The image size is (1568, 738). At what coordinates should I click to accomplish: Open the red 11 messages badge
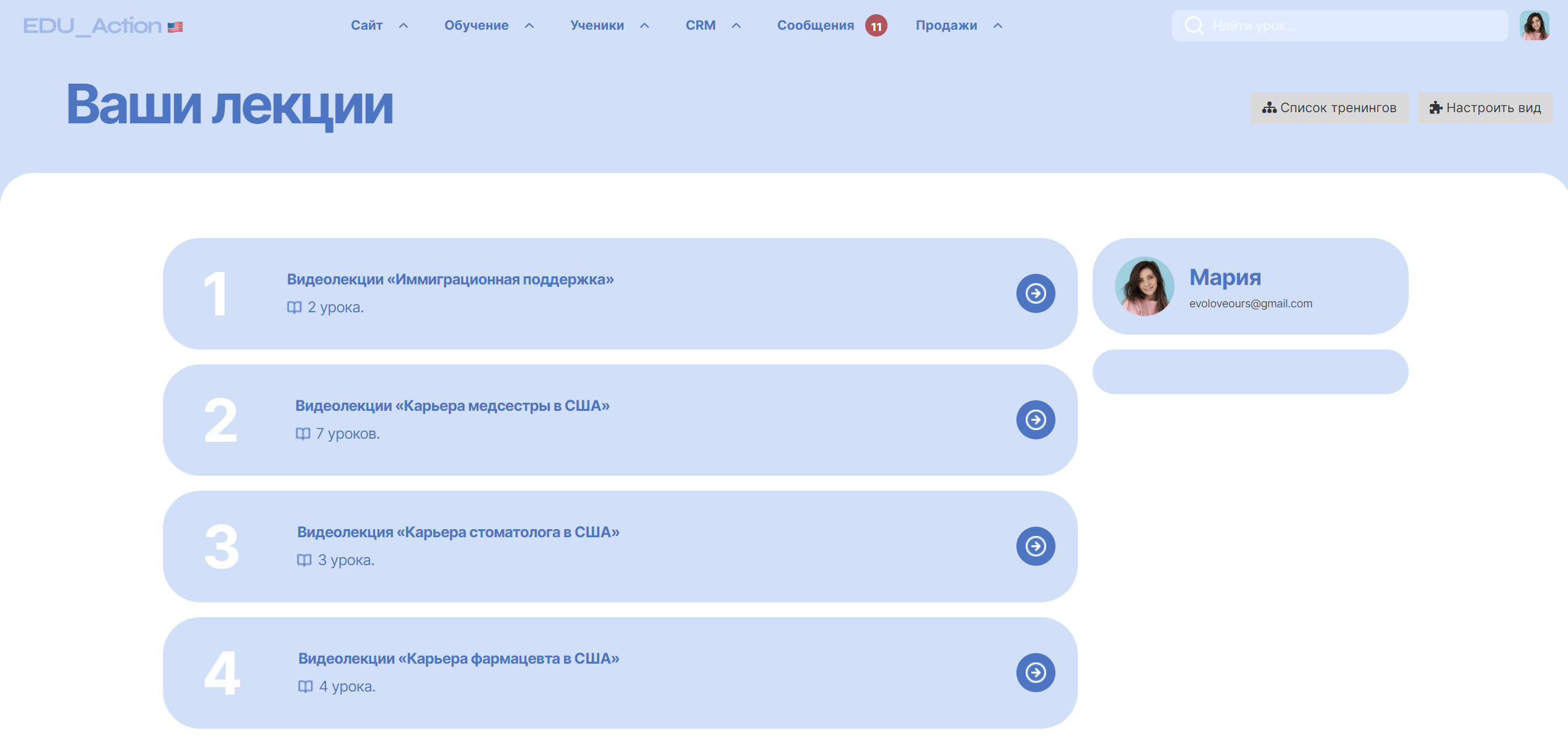pos(876,26)
